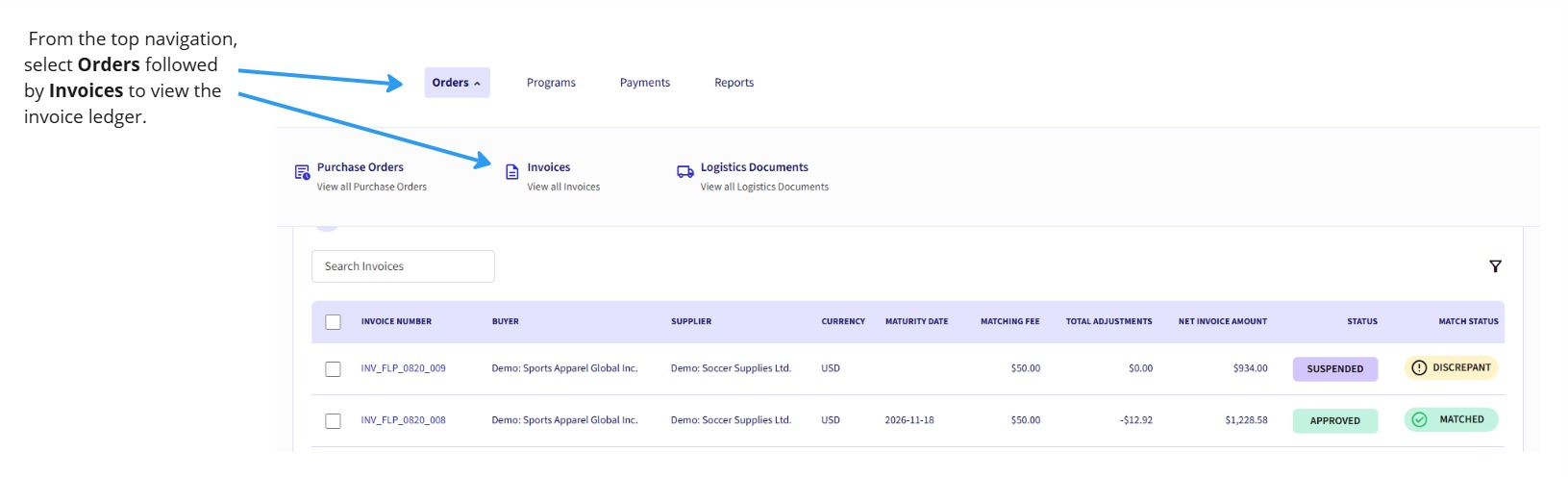Image resolution: width=1568 pixels, height=477 pixels.
Task: Open the Programs menu
Action: click(x=551, y=83)
